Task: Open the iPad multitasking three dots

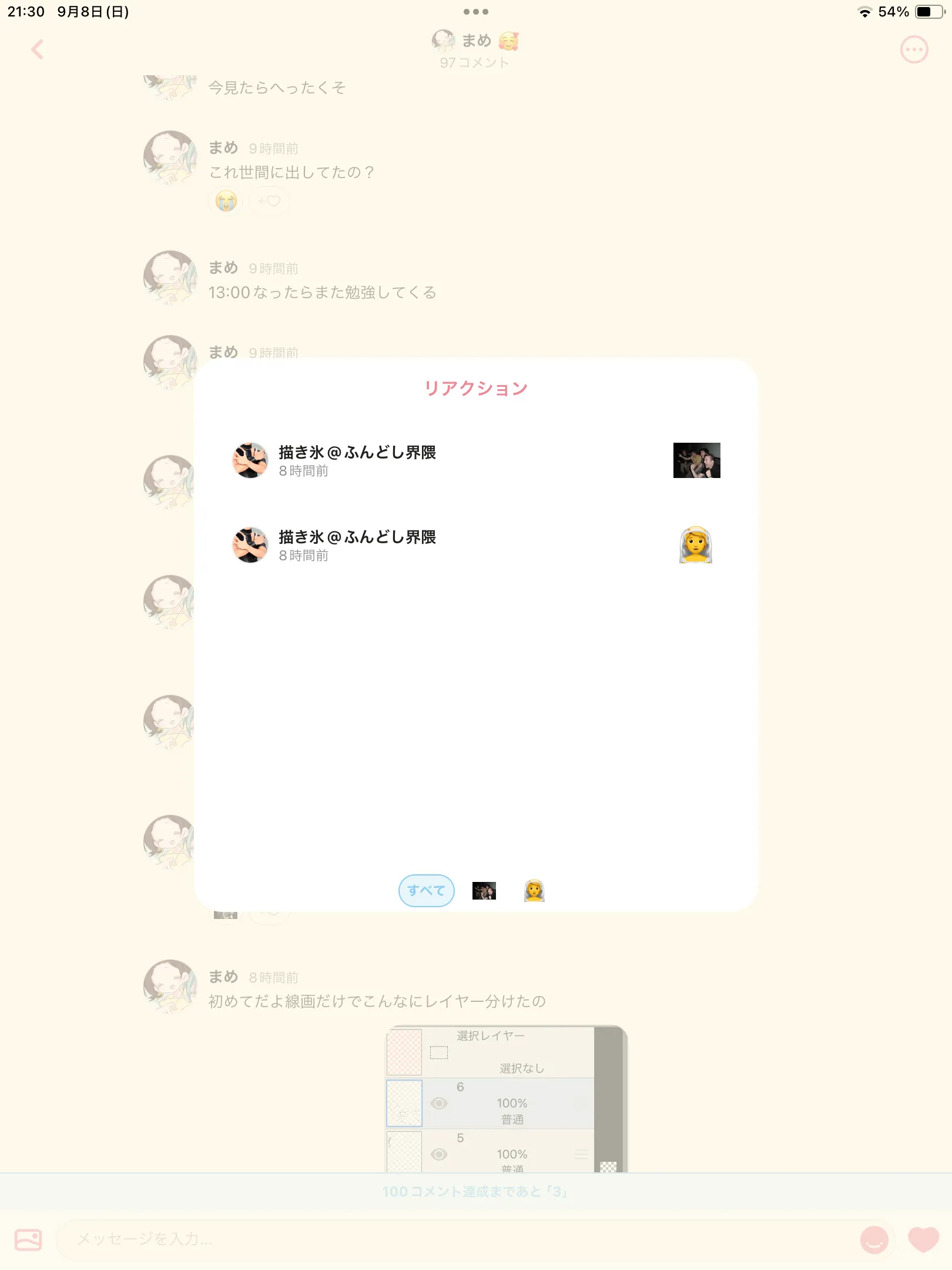Action: tap(476, 12)
